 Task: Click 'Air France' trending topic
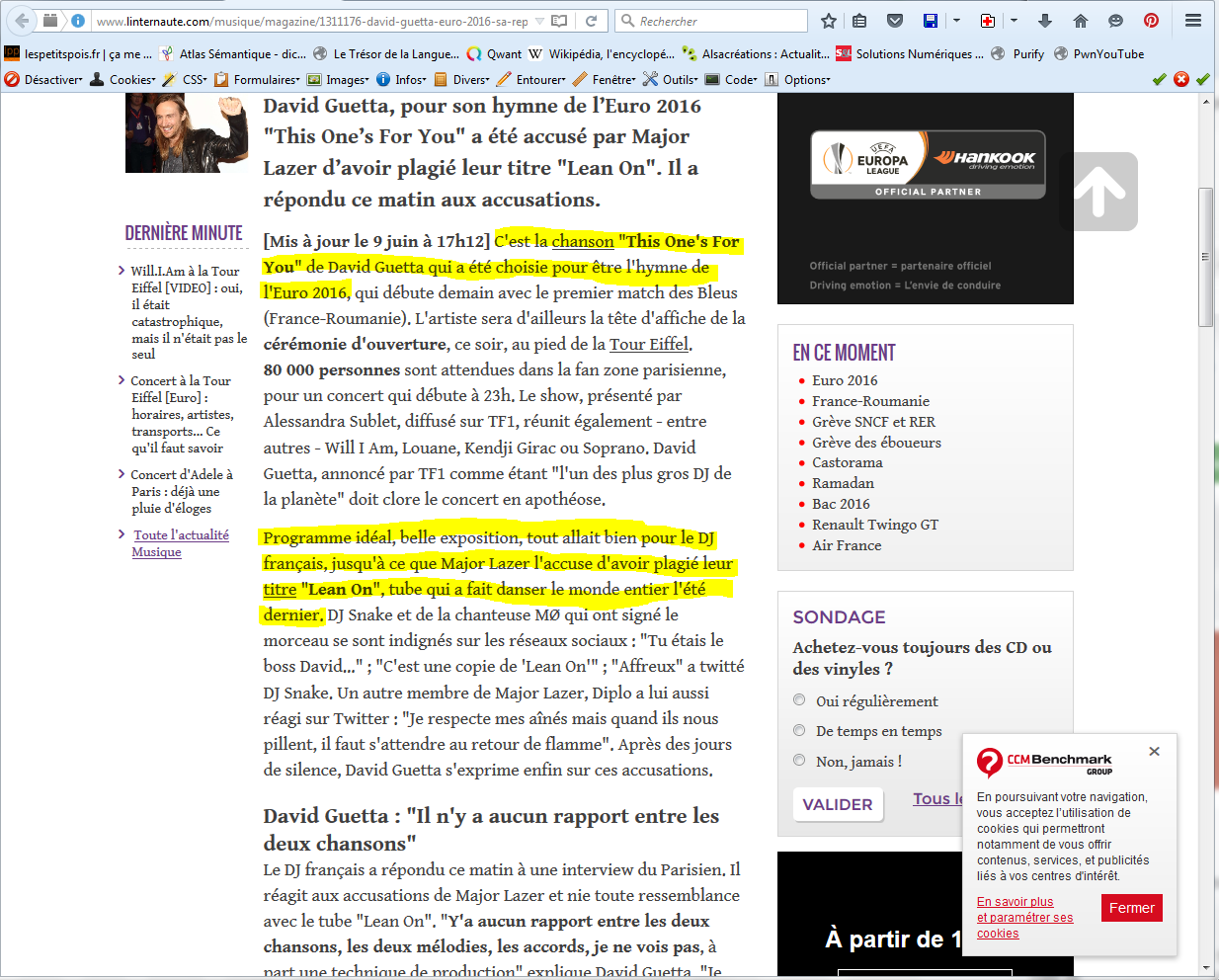pyautogui.click(x=847, y=545)
